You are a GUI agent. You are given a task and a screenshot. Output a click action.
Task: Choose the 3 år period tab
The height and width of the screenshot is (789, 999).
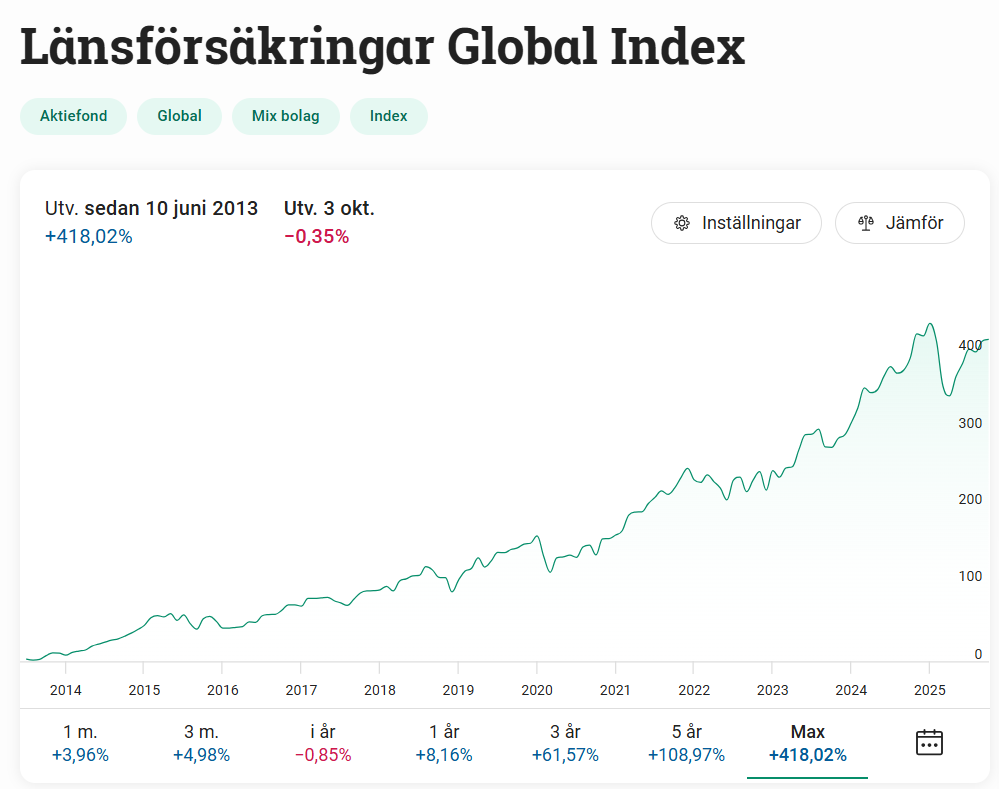click(565, 743)
